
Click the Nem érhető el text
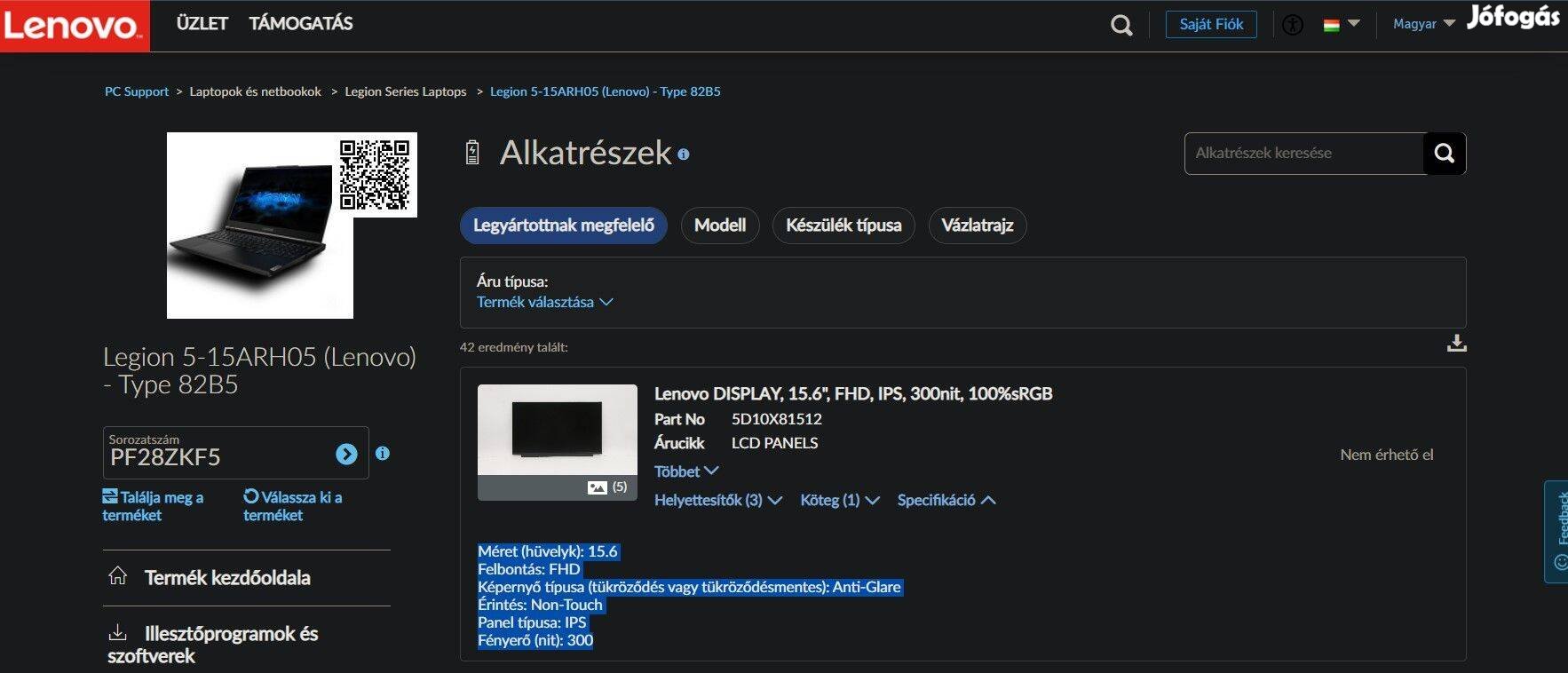1387,455
